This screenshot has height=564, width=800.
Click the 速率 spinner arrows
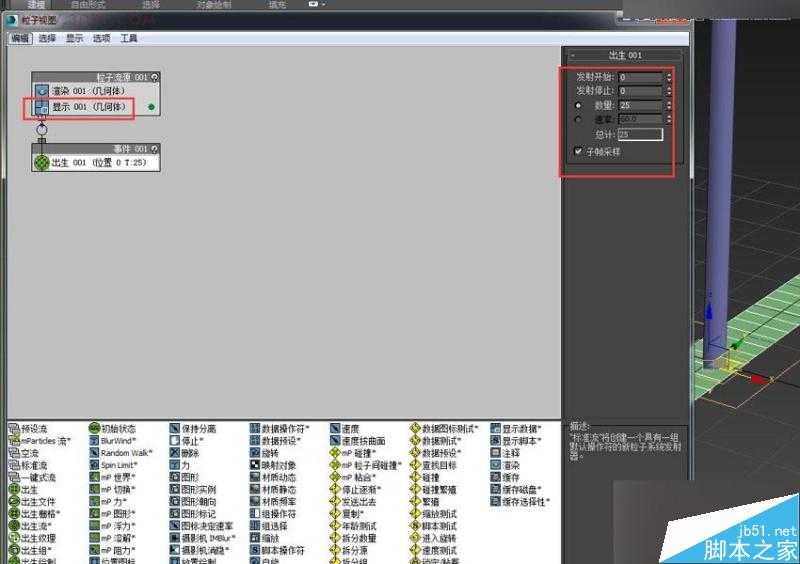[668, 119]
